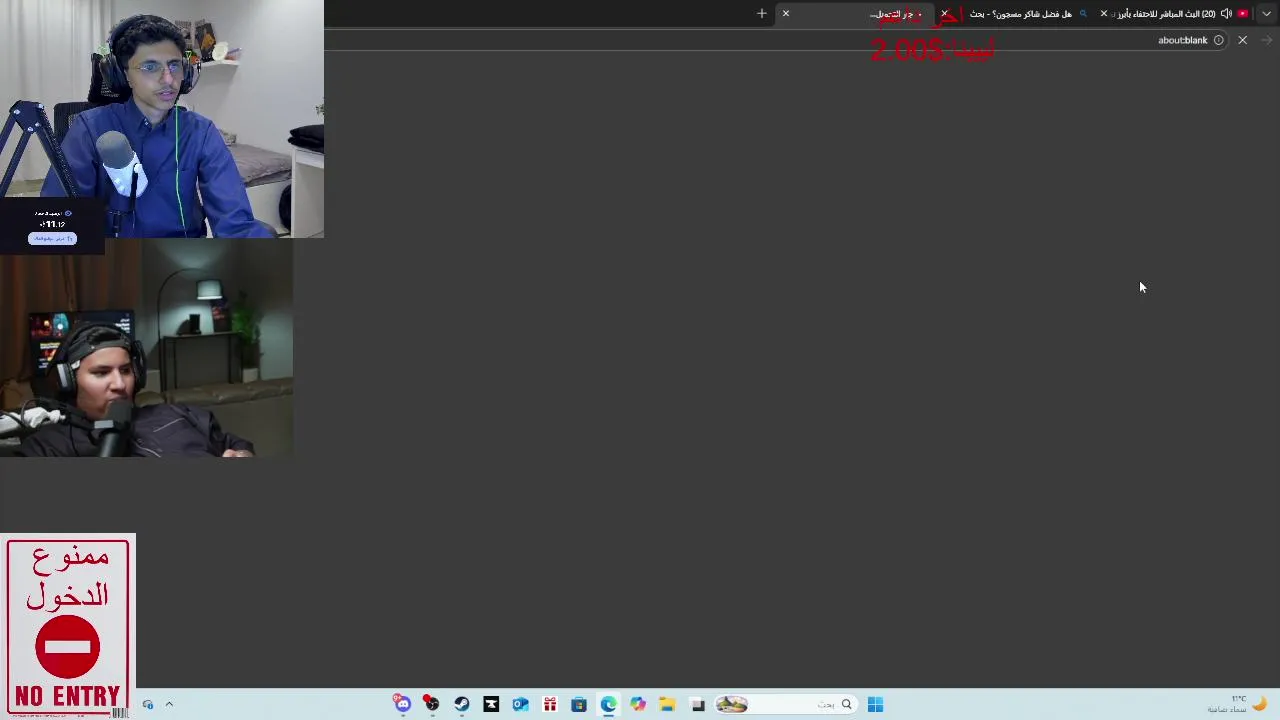1280x720 pixels.
Task: Open OBS Studio from the taskbar
Action: tap(432, 704)
